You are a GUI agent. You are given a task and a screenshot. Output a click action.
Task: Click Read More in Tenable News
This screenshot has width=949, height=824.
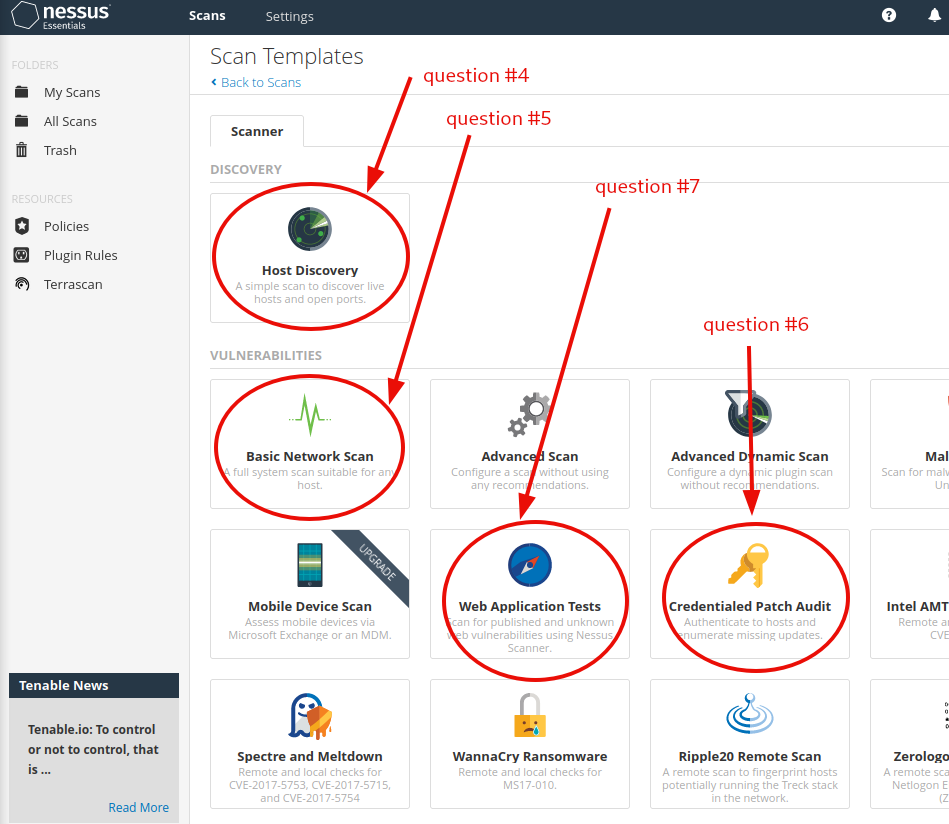138,807
